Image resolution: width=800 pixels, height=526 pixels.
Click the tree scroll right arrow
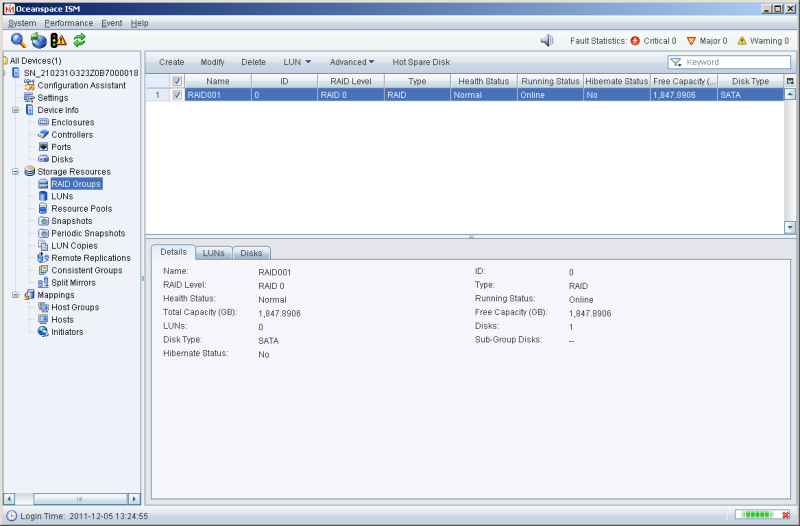(134, 499)
